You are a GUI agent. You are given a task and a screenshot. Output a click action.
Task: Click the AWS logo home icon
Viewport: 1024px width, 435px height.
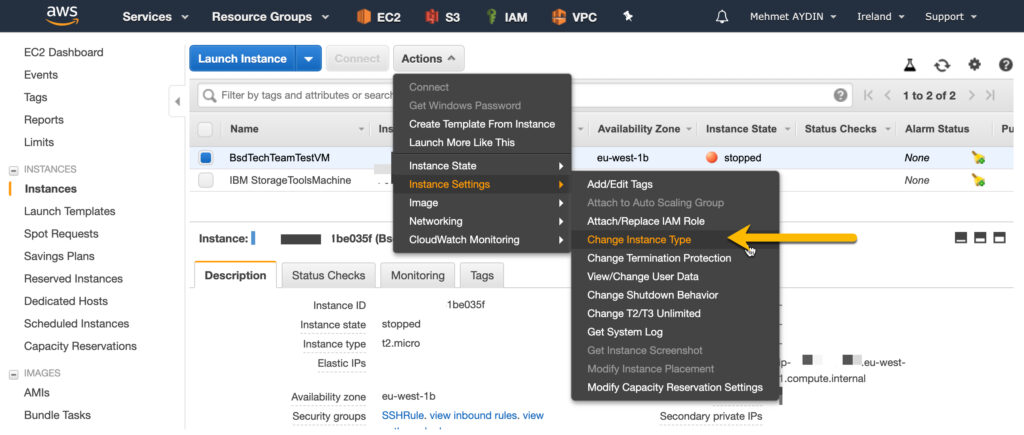[x=61, y=16]
